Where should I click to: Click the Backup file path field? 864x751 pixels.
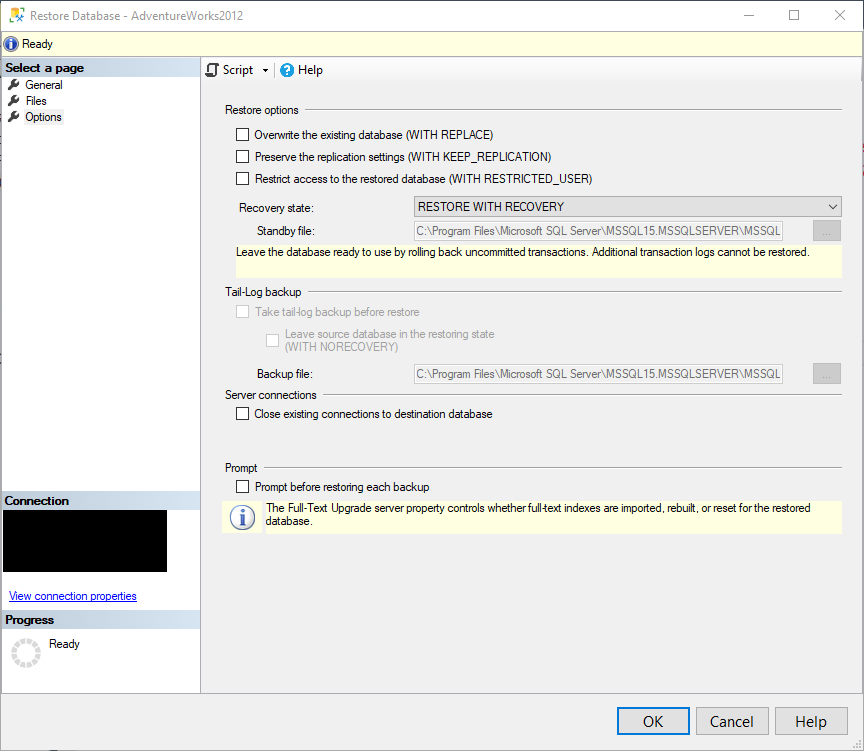click(598, 374)
